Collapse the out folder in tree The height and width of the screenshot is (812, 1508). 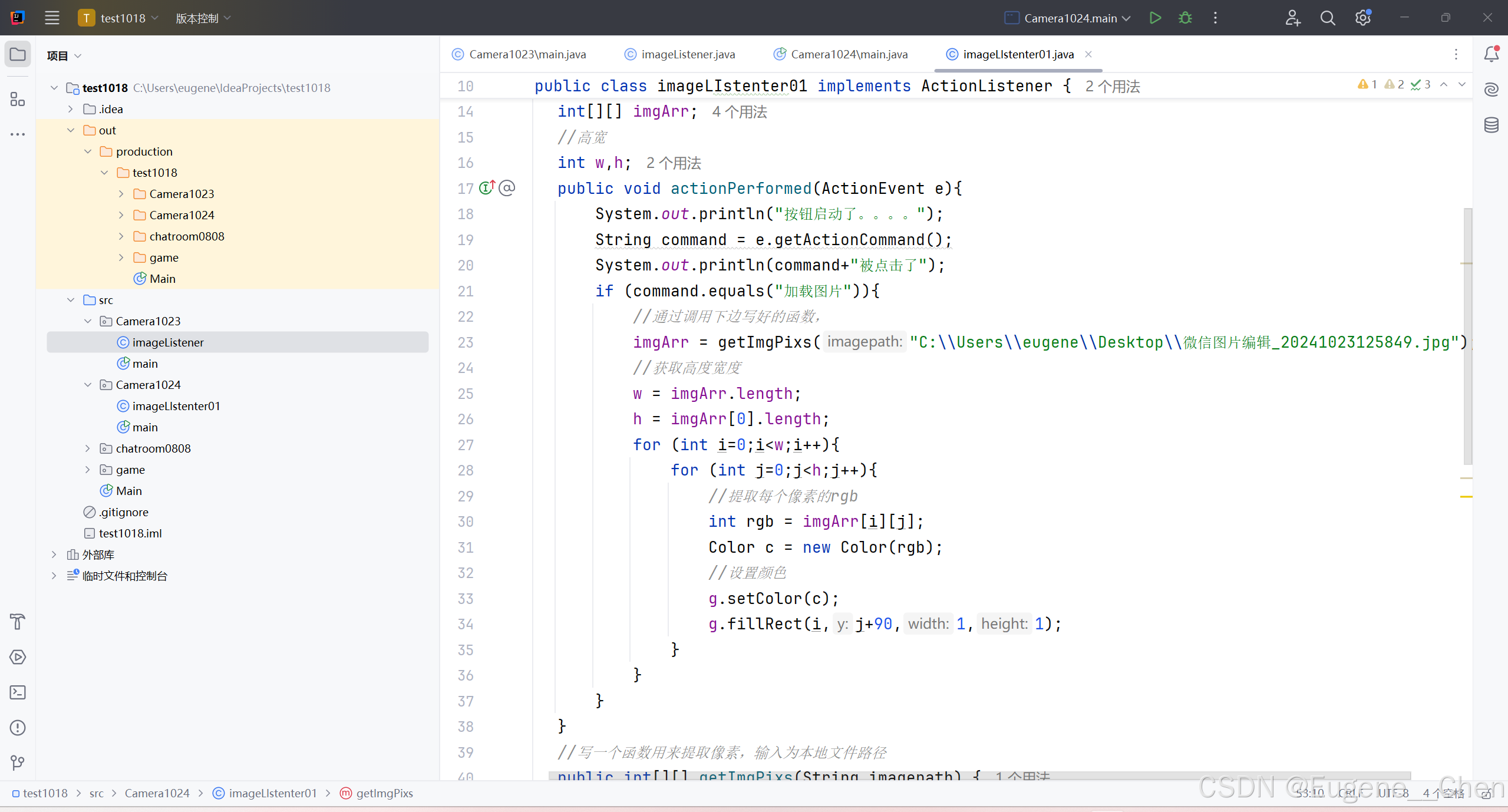point(71,130)
